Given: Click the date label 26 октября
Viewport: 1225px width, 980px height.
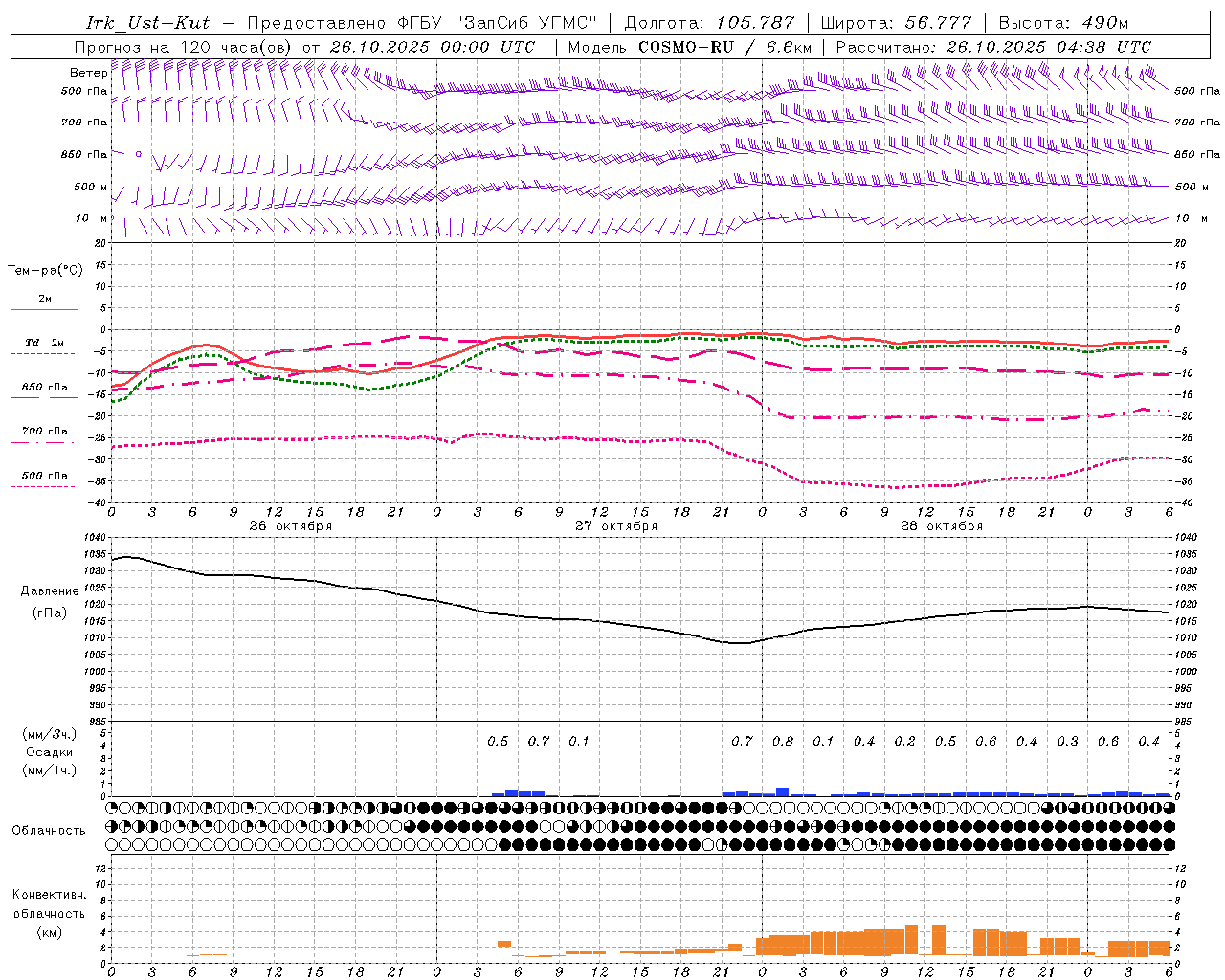Looking at the screenshot, I should [291, 526].
